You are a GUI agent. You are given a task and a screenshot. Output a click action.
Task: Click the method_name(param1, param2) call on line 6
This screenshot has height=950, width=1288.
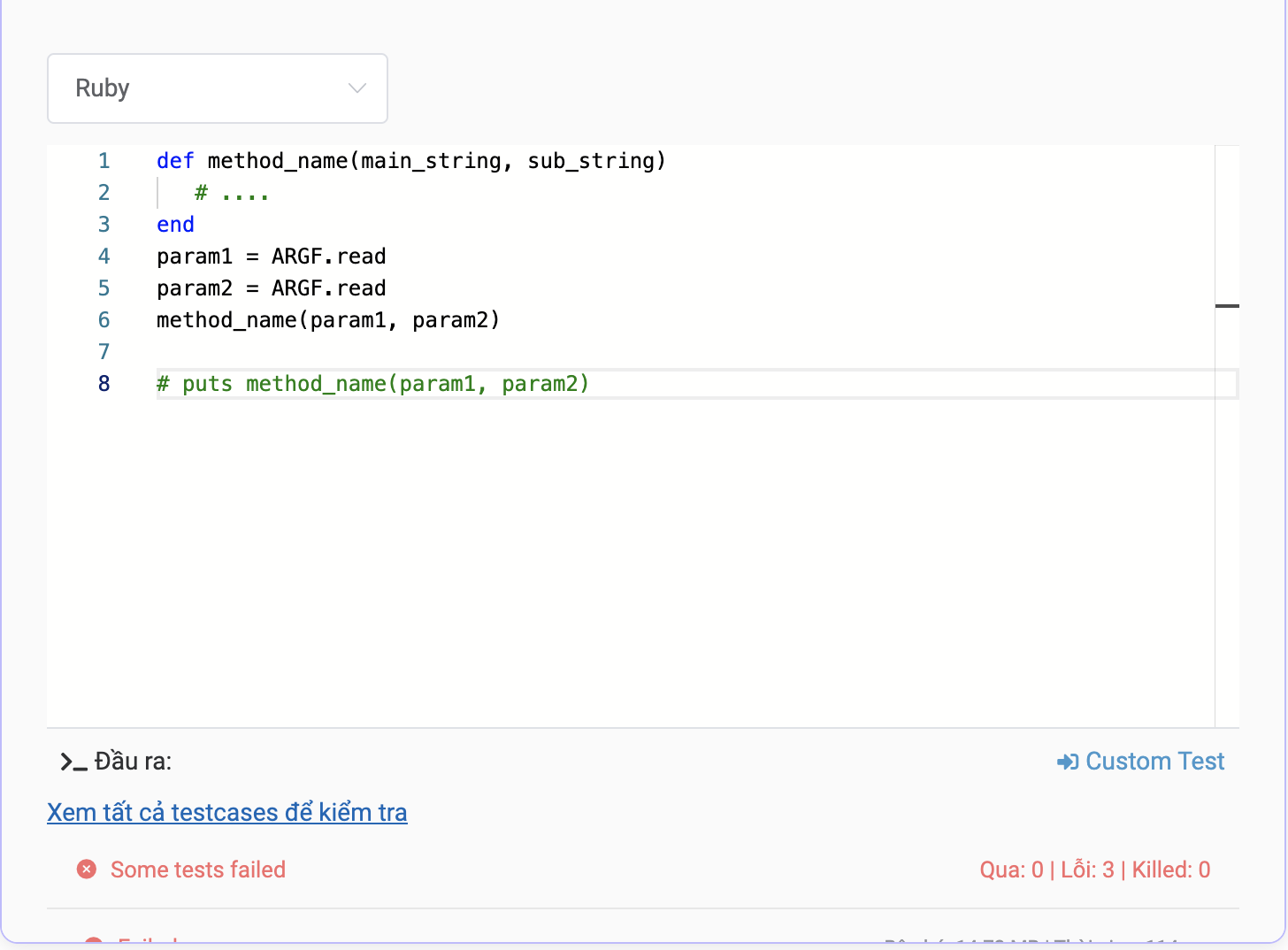(x=327, y=320)
